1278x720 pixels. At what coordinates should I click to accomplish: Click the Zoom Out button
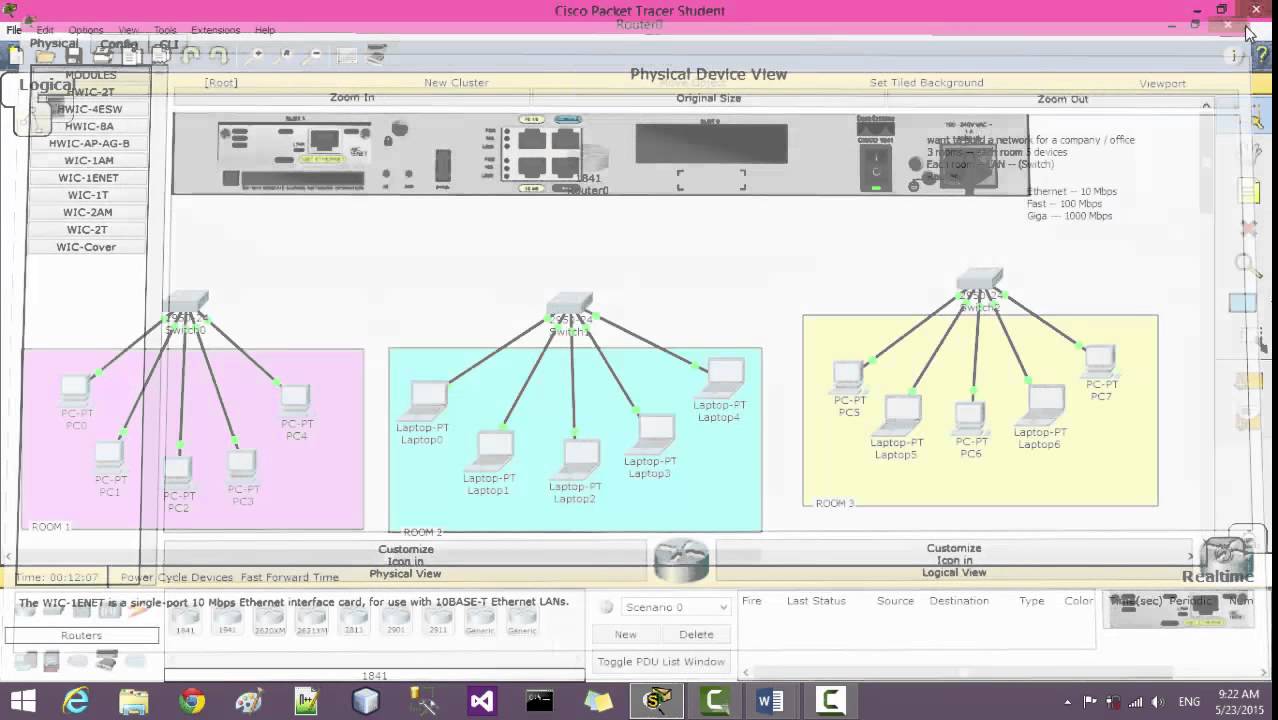point(1062,99)
